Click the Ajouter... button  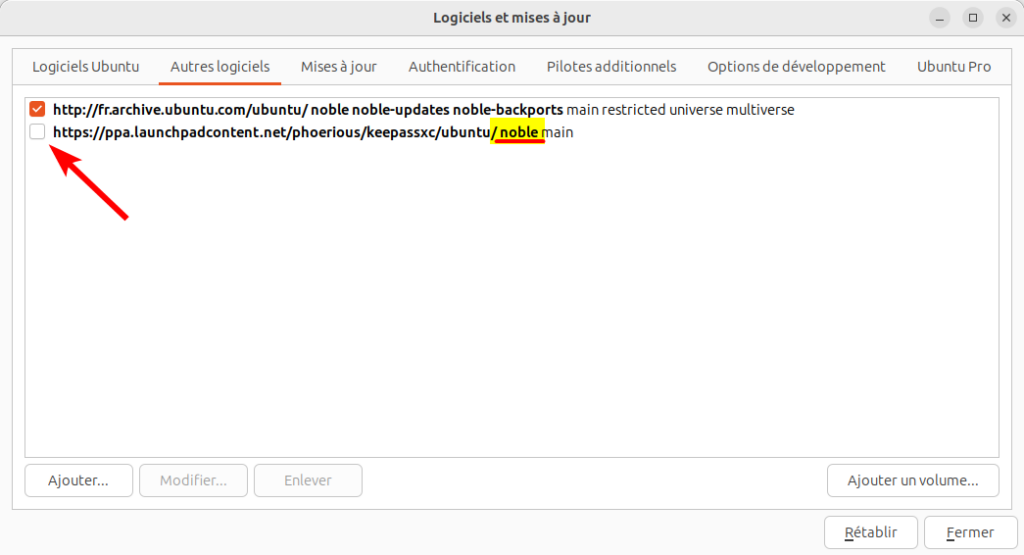(78, 481)
